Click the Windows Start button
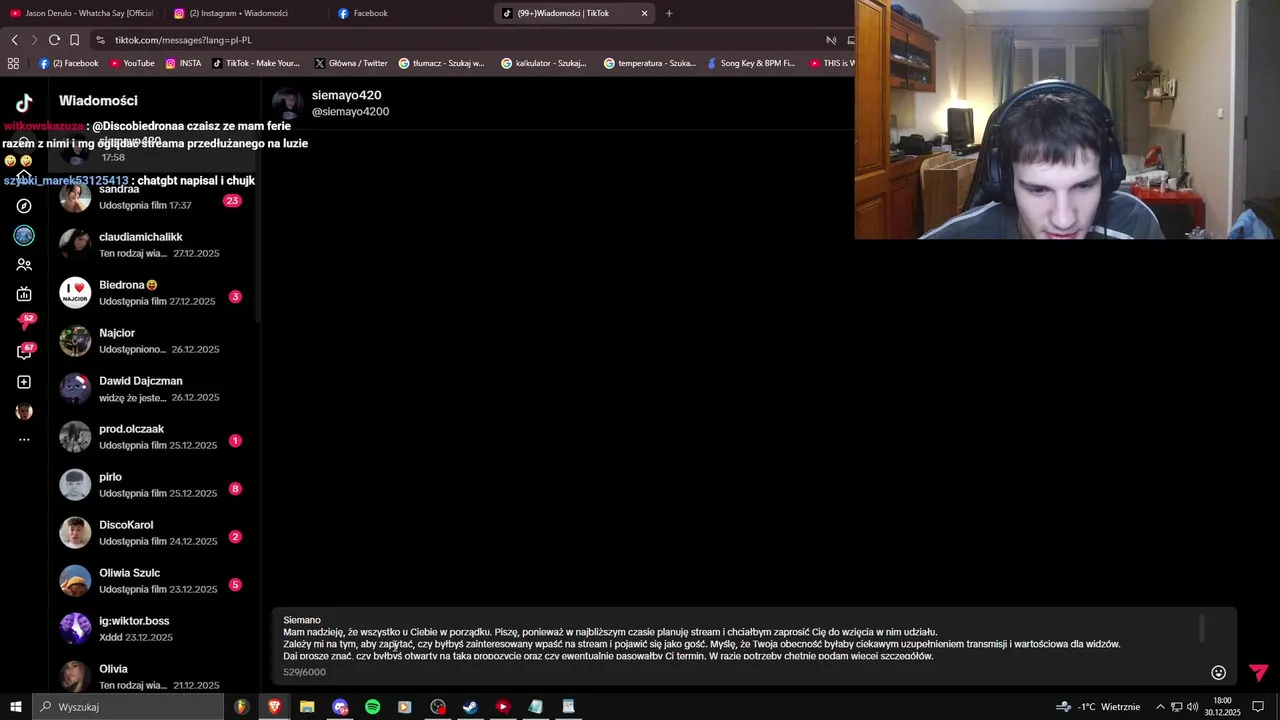 [16, 707]
